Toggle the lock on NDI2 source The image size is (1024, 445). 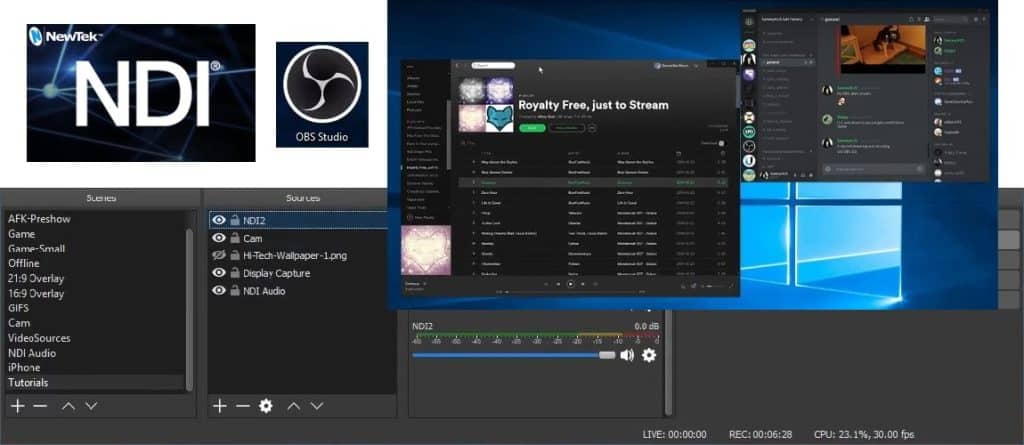pos(234,220)
